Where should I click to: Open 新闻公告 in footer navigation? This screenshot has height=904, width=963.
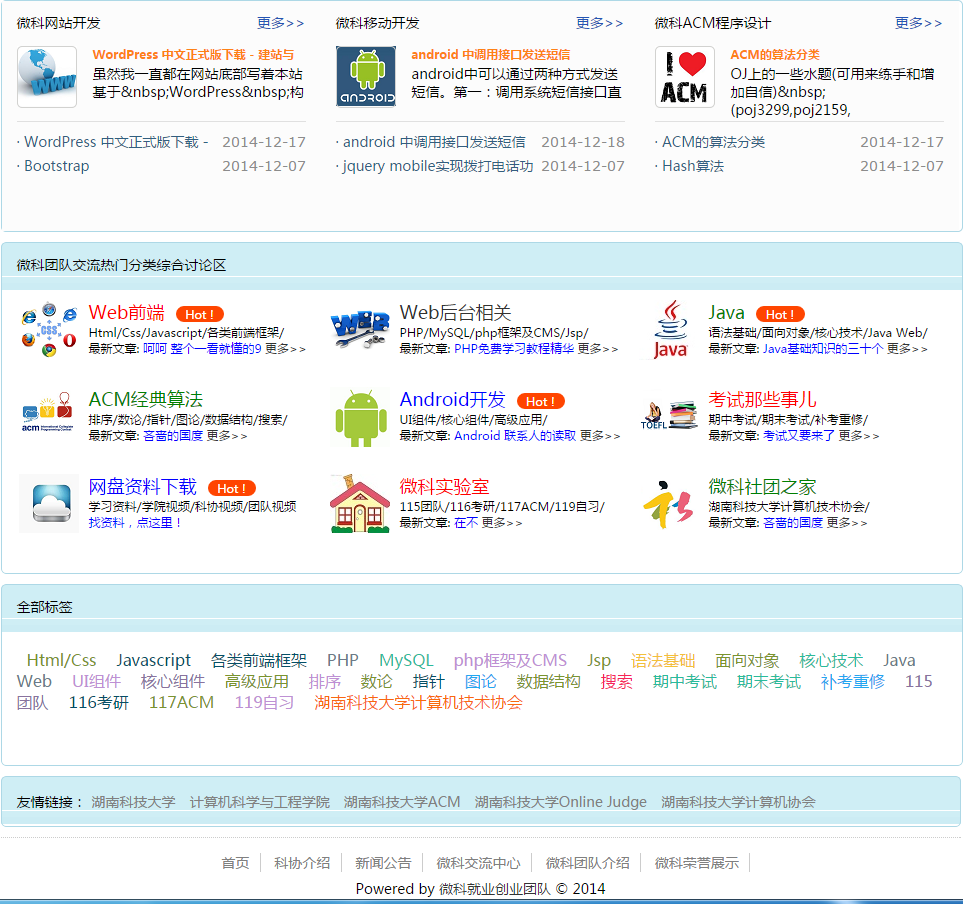point(383,863)
